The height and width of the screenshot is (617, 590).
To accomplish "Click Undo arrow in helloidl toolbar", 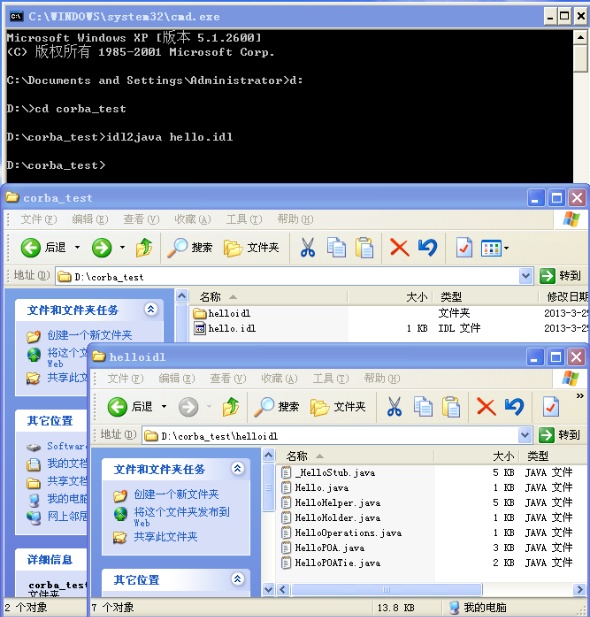I will pos(514,406).
